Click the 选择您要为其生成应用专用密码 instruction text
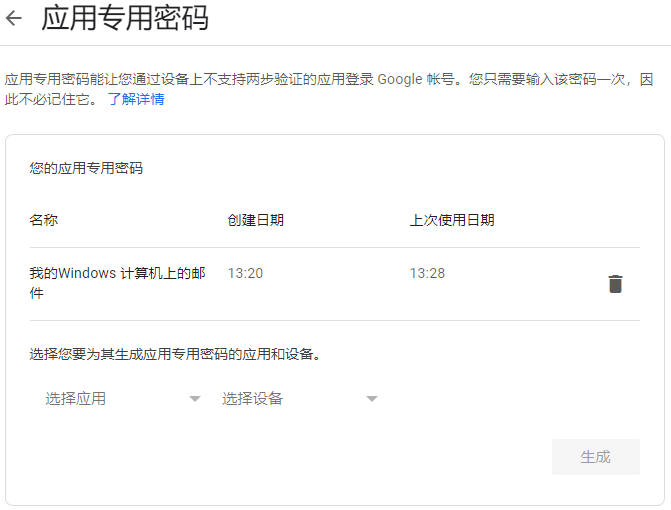The width and height of the screenshot is (671, 510). point(175,354)
